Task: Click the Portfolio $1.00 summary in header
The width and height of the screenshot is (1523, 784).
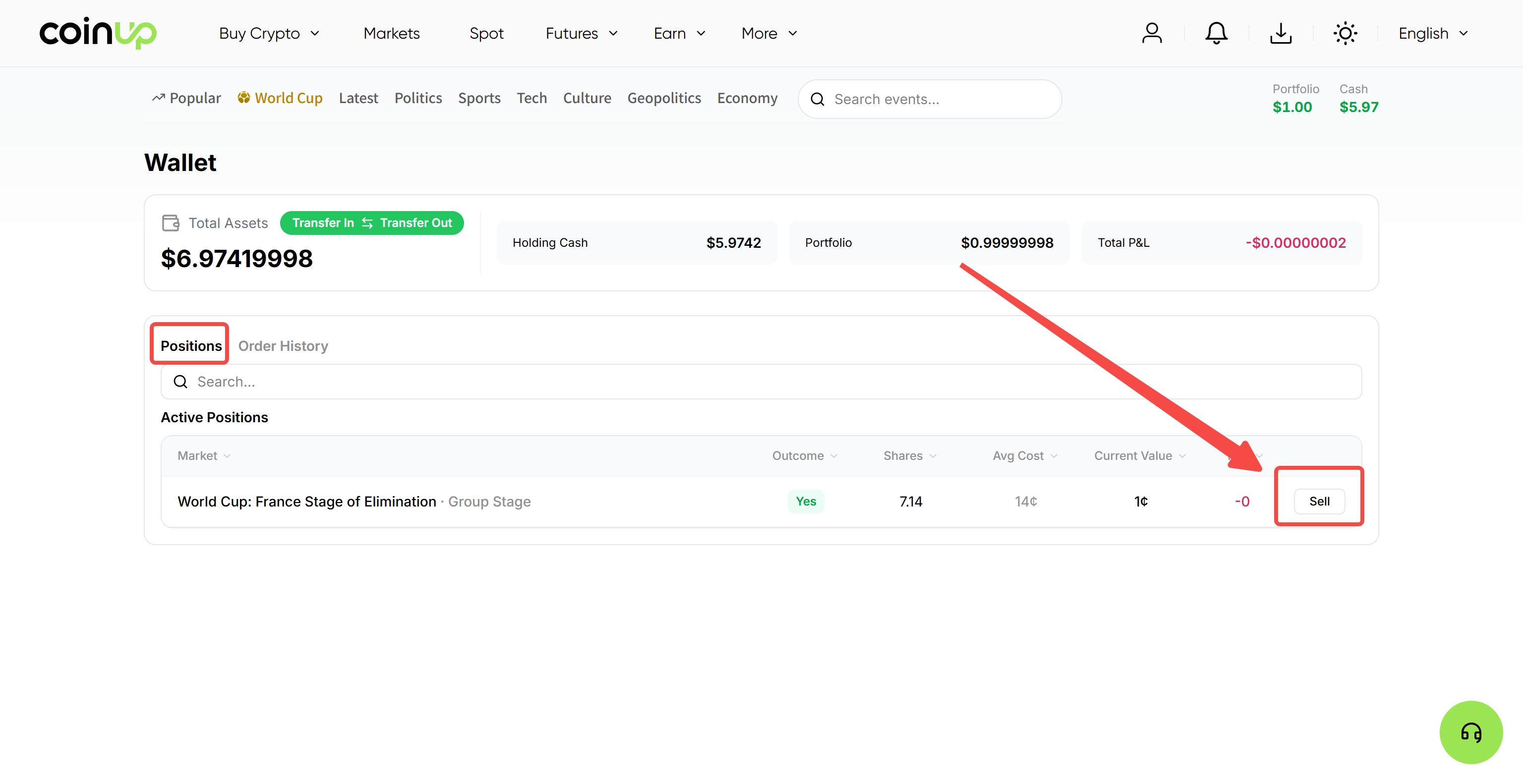Action: (x=1295, y=98)
